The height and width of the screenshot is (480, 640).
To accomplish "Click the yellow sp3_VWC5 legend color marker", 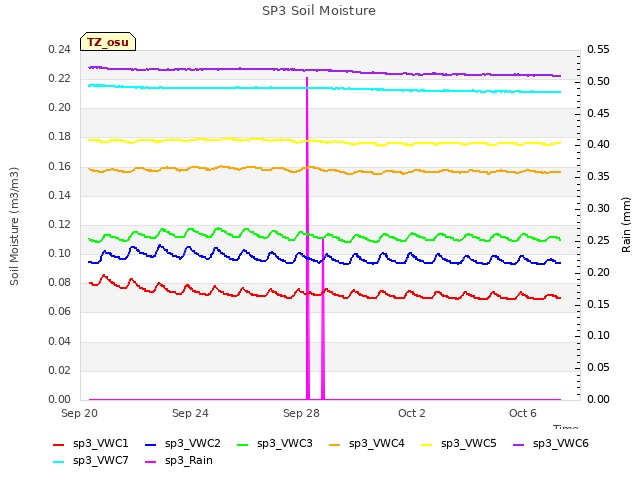I will pyautogui.click(x=427, y=444).
